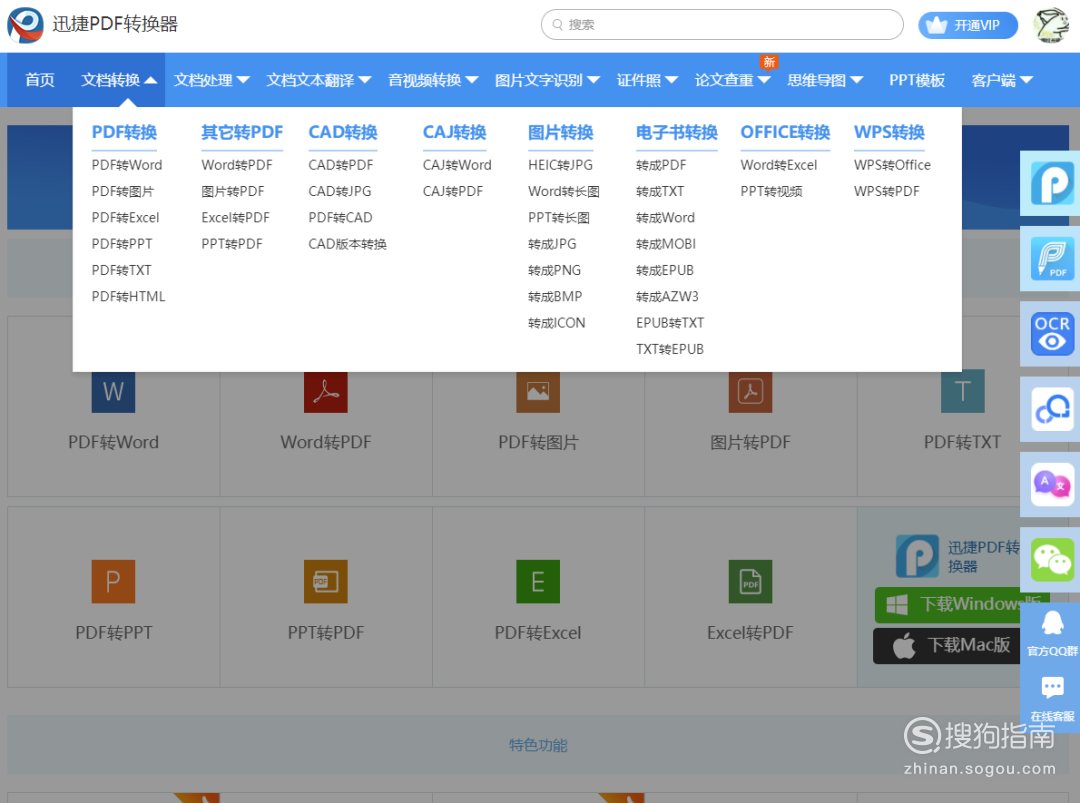Click the 搜索 input field
The height and width of the screenshot is (803, 1080).
coord(722,25)
